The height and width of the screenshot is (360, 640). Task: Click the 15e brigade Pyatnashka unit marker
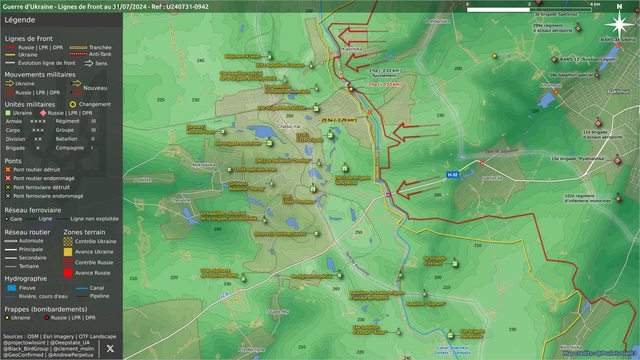tap(618, 161)
